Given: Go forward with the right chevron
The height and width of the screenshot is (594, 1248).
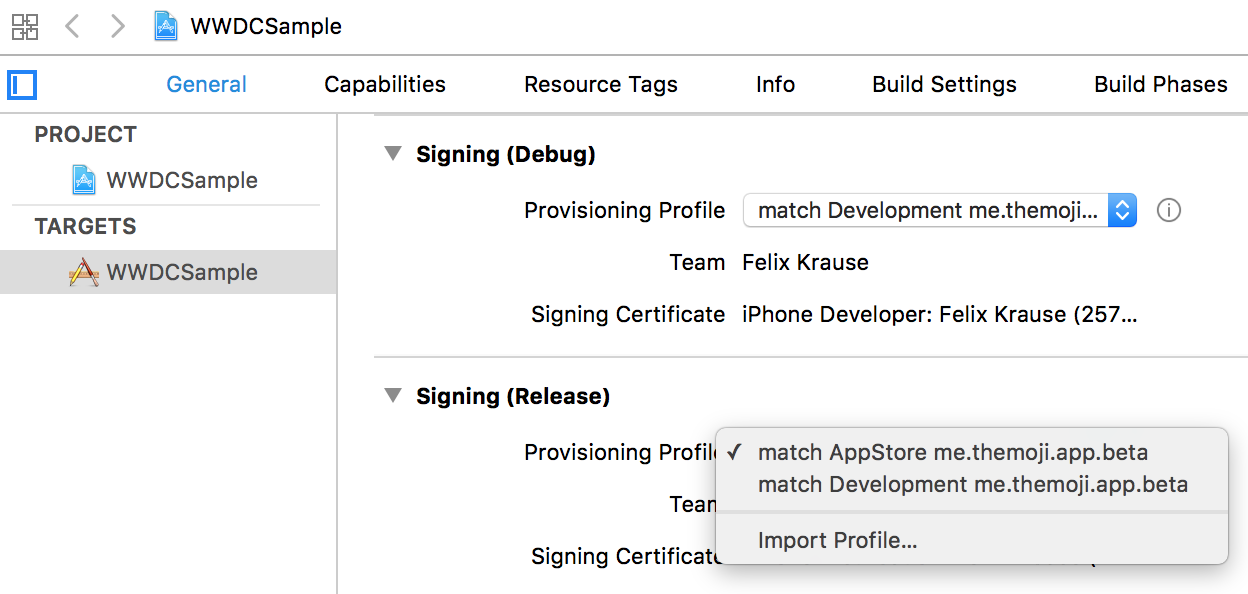Looking at the screenshot, I should tap(118, 26).
